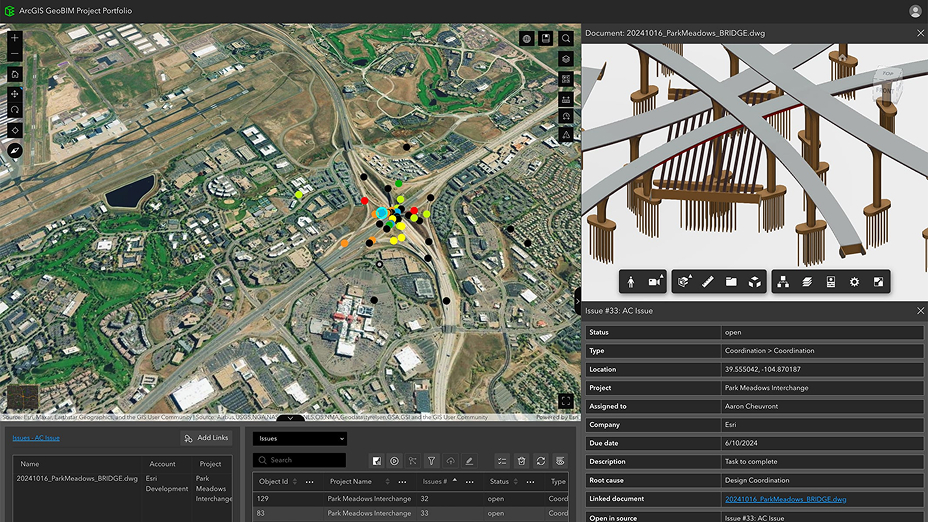Close the document viewer panel
Screen dimensions: 928x523
pos(920,34)
